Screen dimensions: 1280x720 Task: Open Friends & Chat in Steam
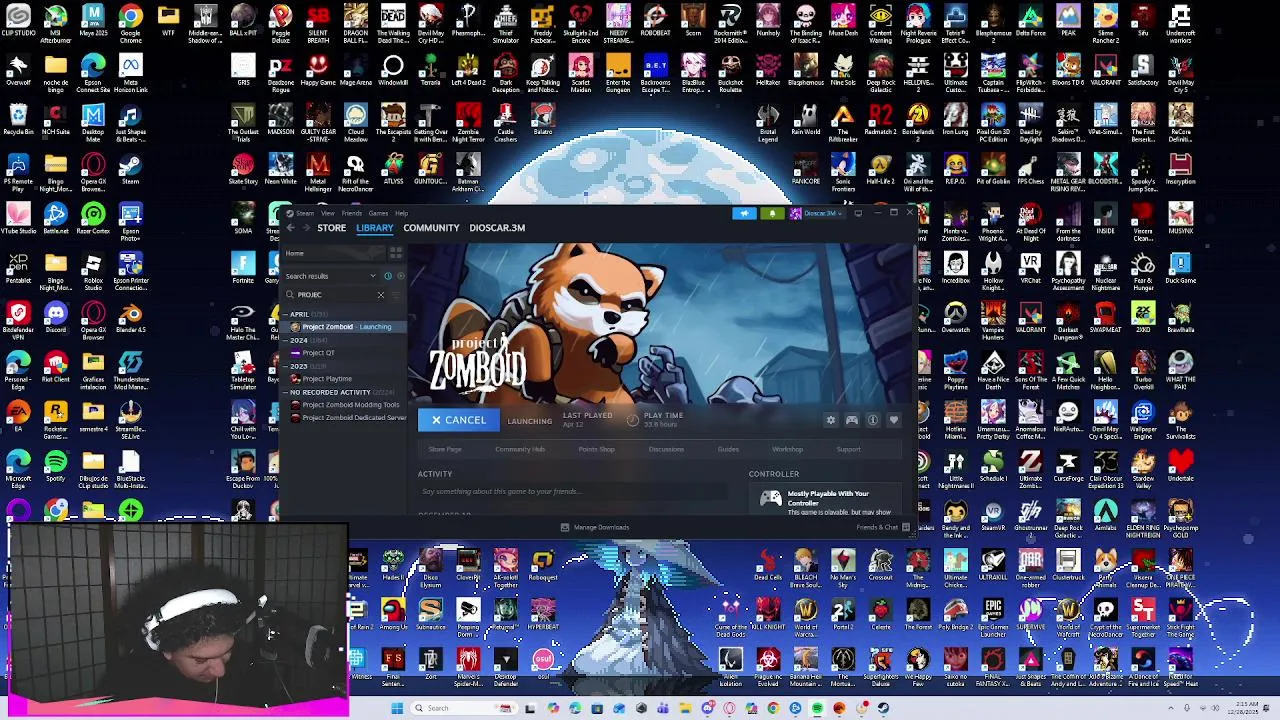[x=882, y=527]
